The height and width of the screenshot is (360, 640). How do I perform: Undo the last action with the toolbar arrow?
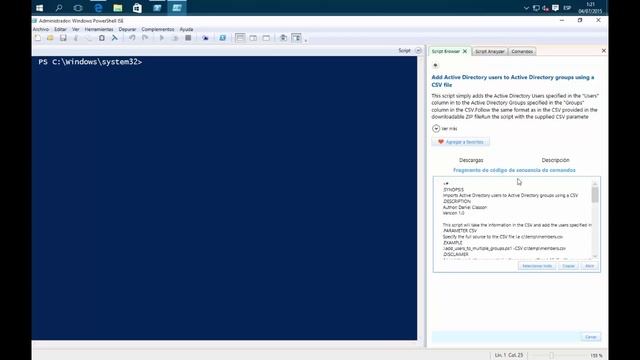(x=132, y=38)
